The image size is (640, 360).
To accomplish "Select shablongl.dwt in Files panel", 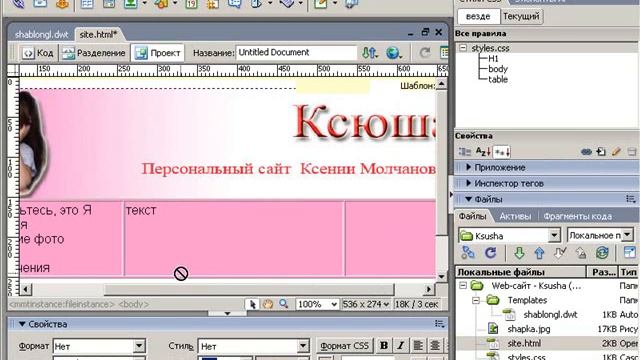I will (x=550, y=315).
